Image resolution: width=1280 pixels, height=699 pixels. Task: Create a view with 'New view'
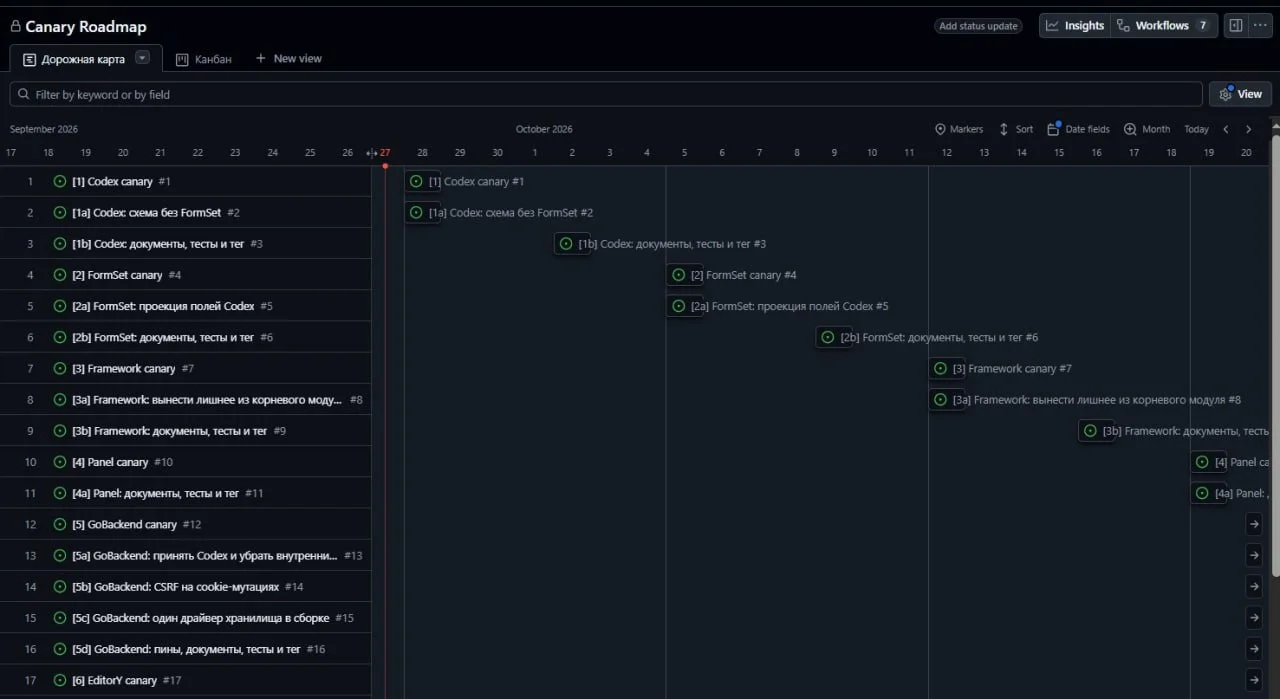point(288,59)
